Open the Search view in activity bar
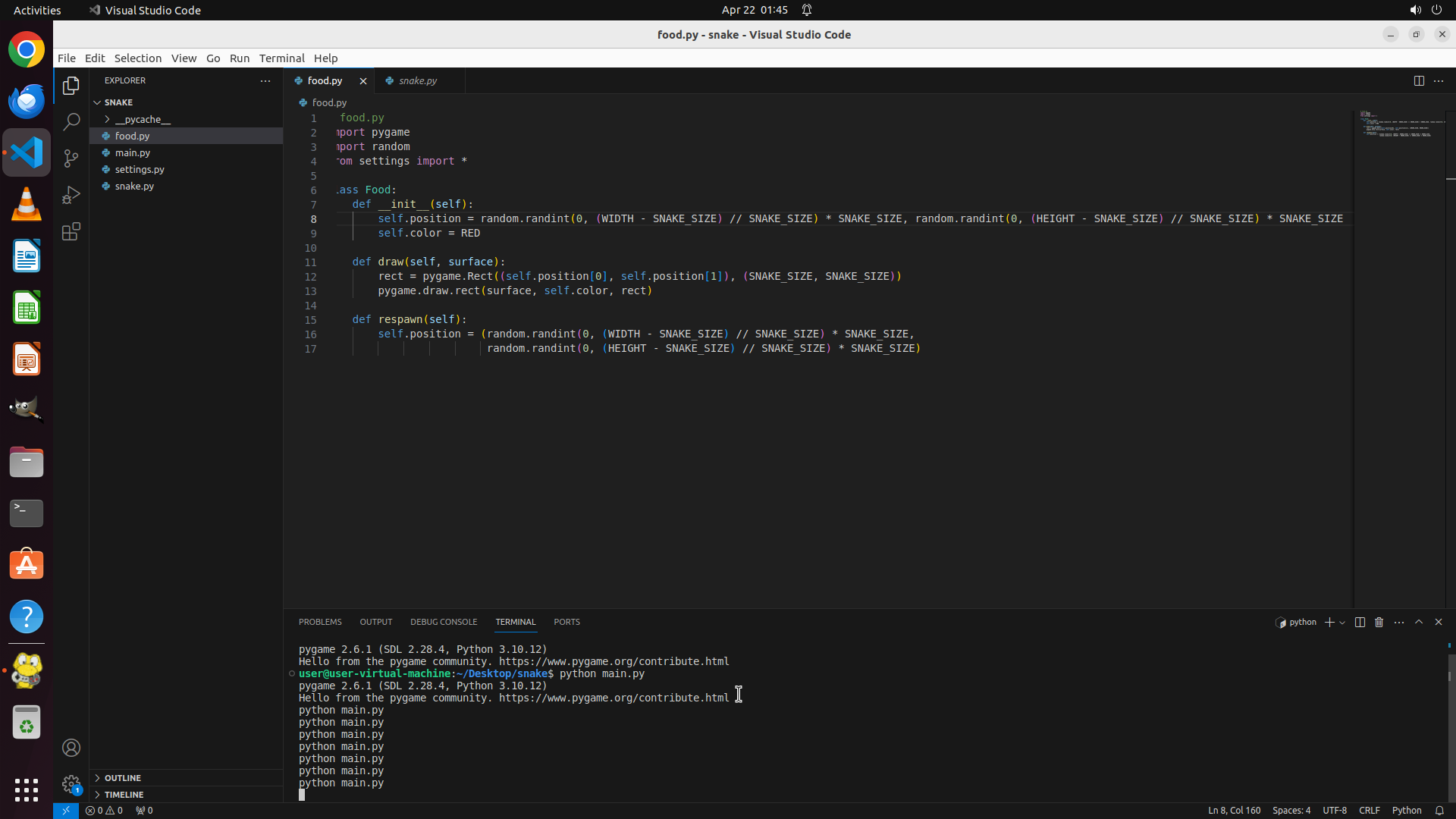The width and height of the screenshot is (1456, 819). [71, 121]
